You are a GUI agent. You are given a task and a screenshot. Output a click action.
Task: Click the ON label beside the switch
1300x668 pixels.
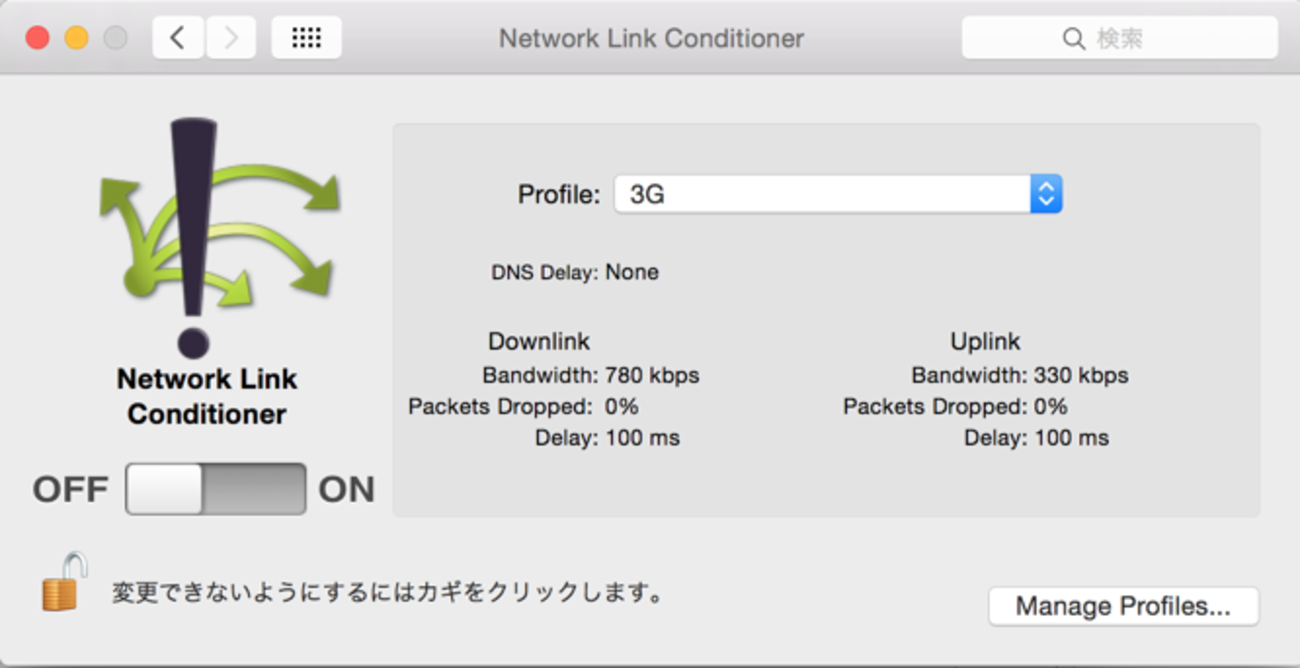point(346,490)
